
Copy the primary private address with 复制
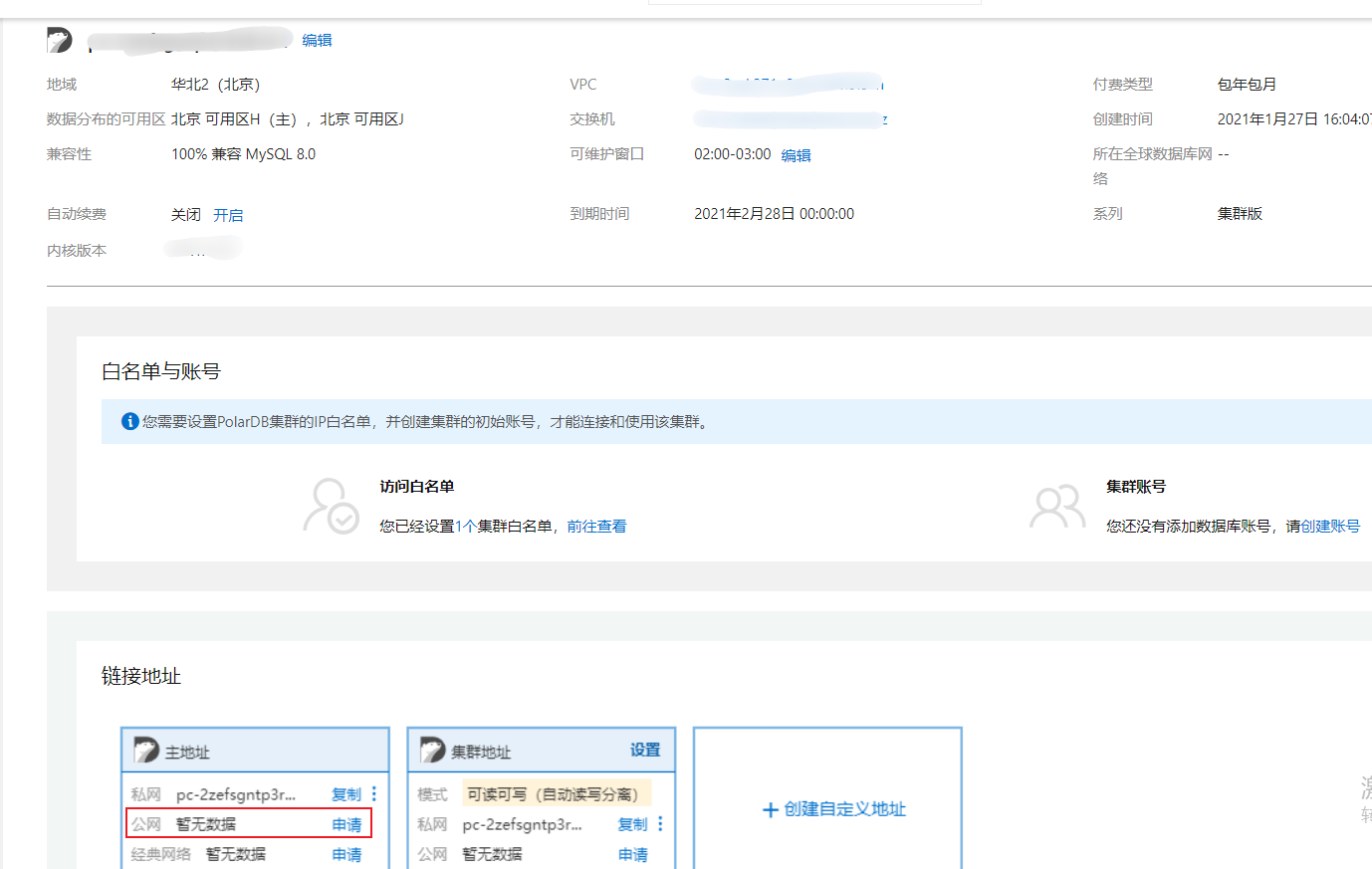346,794
